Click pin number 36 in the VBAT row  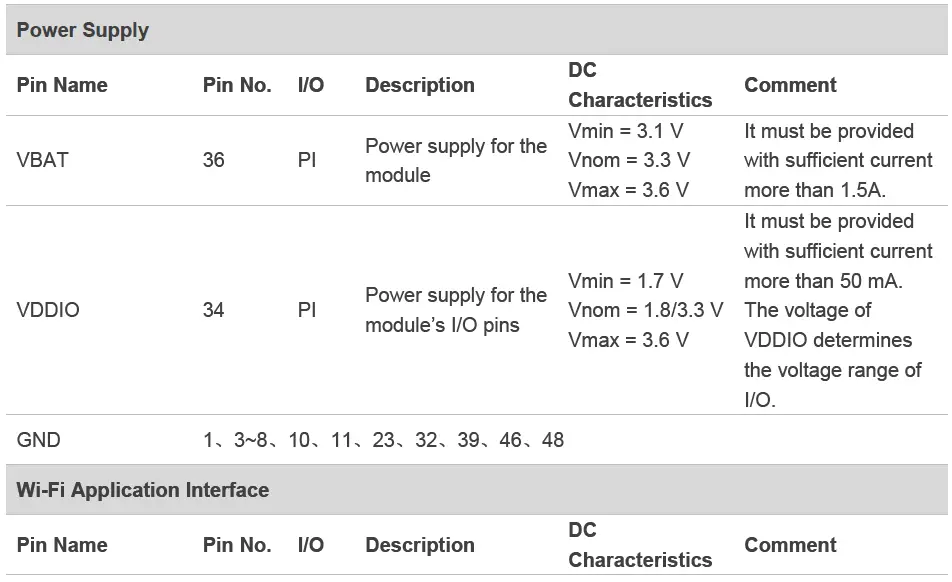[x=214, y=160]
